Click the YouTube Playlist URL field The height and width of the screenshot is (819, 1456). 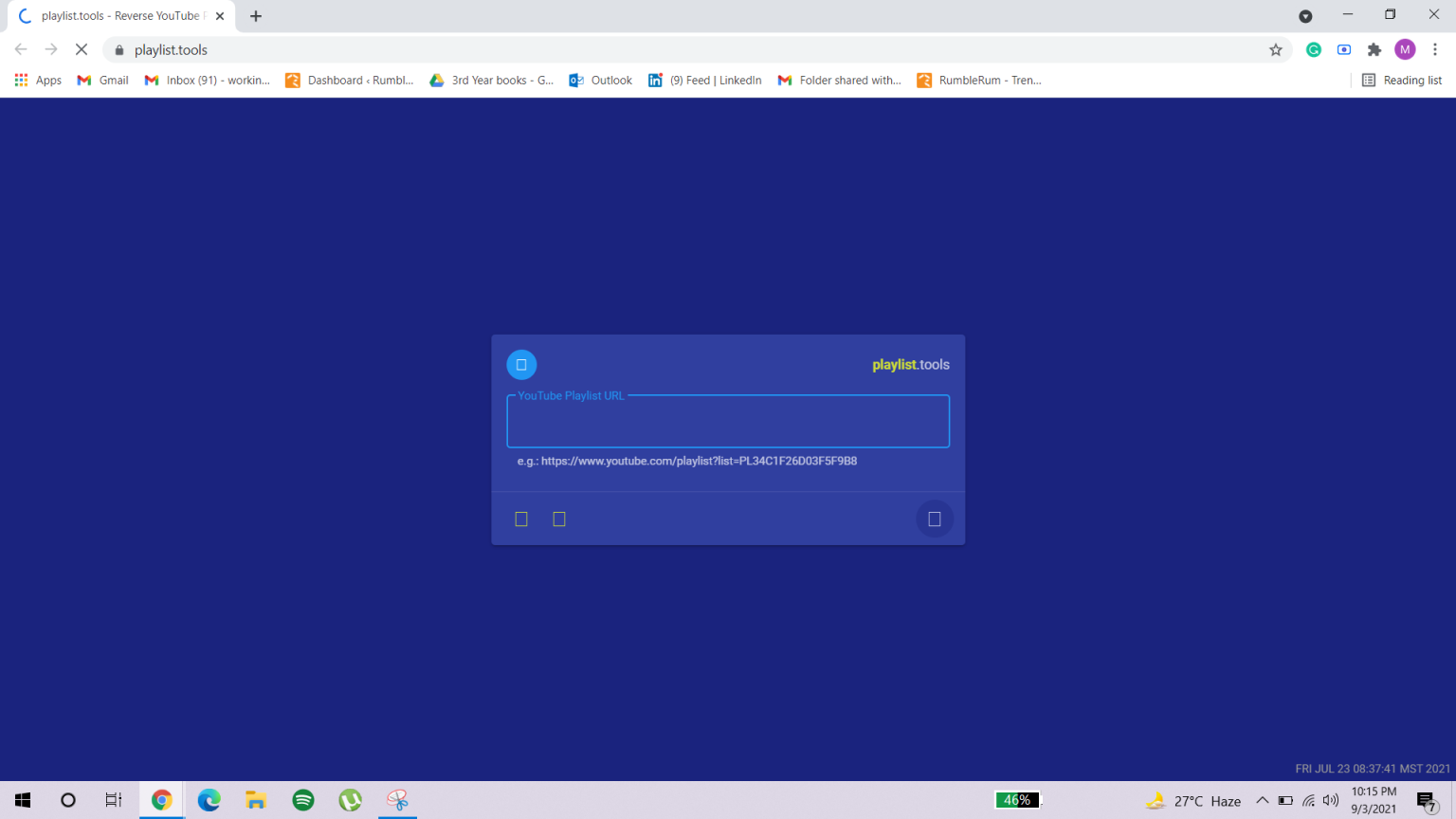(728, 422)
